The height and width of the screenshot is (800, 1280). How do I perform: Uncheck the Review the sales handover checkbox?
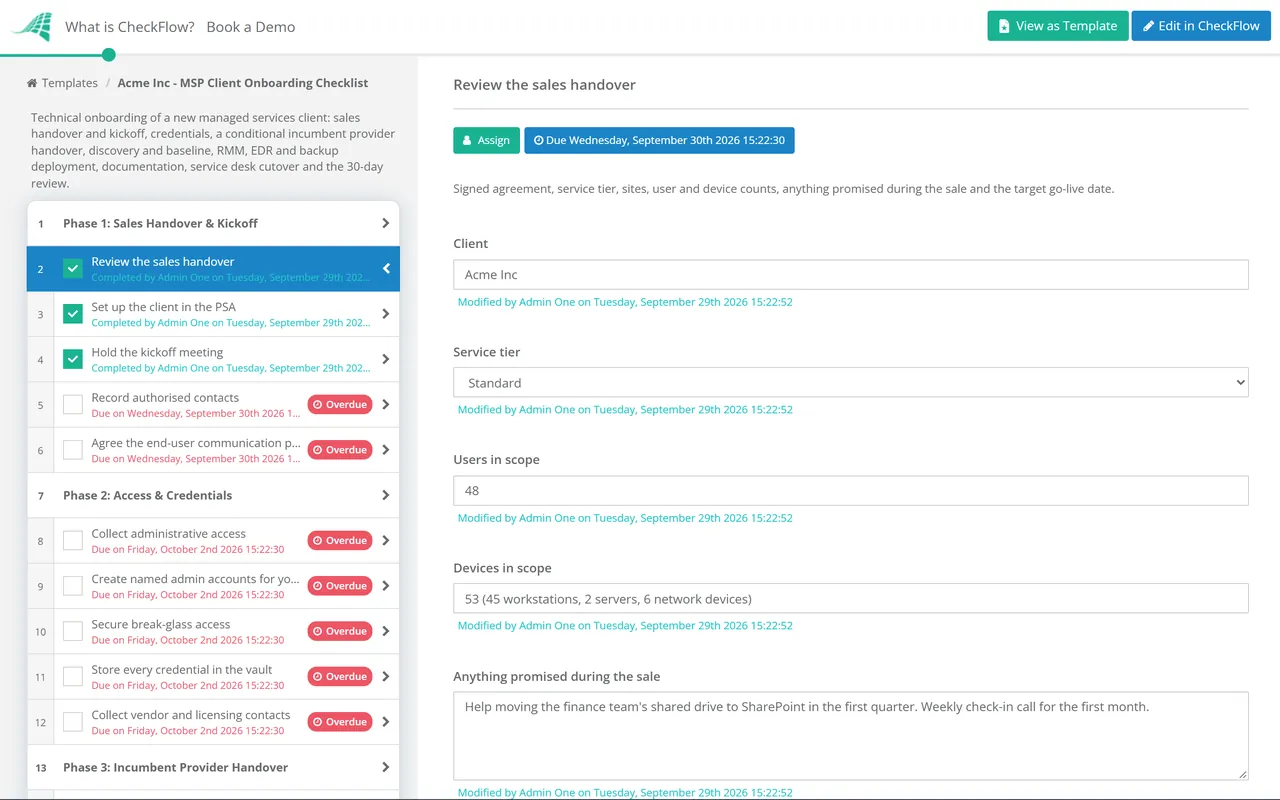[x=73, y=269]
